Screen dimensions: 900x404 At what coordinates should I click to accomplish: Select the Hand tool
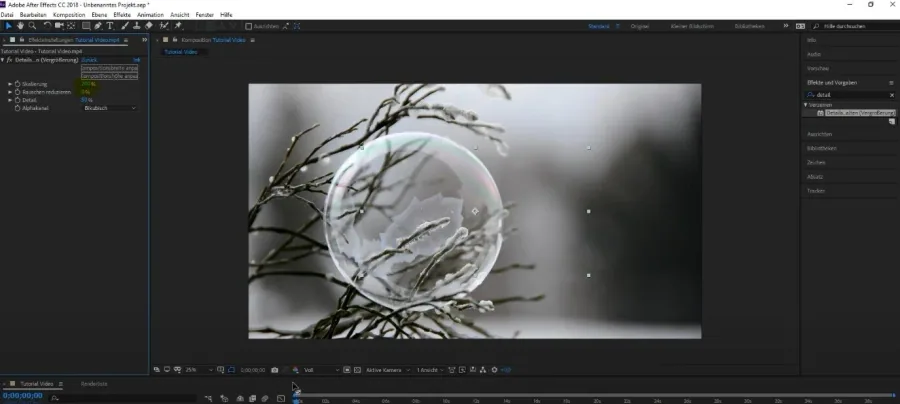coord(20,26)
